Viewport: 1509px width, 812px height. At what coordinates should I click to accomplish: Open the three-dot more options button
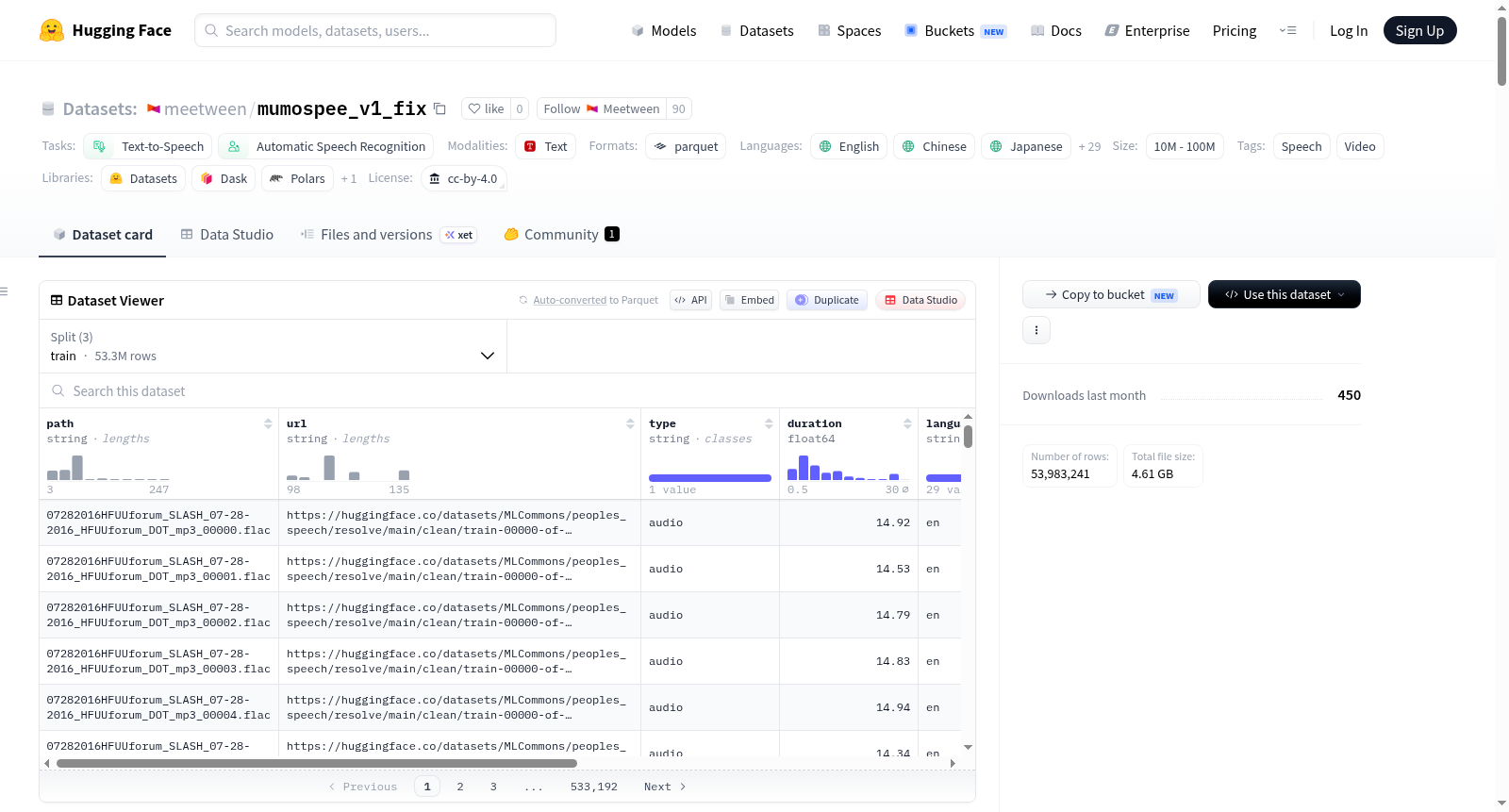(x=1036, y=330)
